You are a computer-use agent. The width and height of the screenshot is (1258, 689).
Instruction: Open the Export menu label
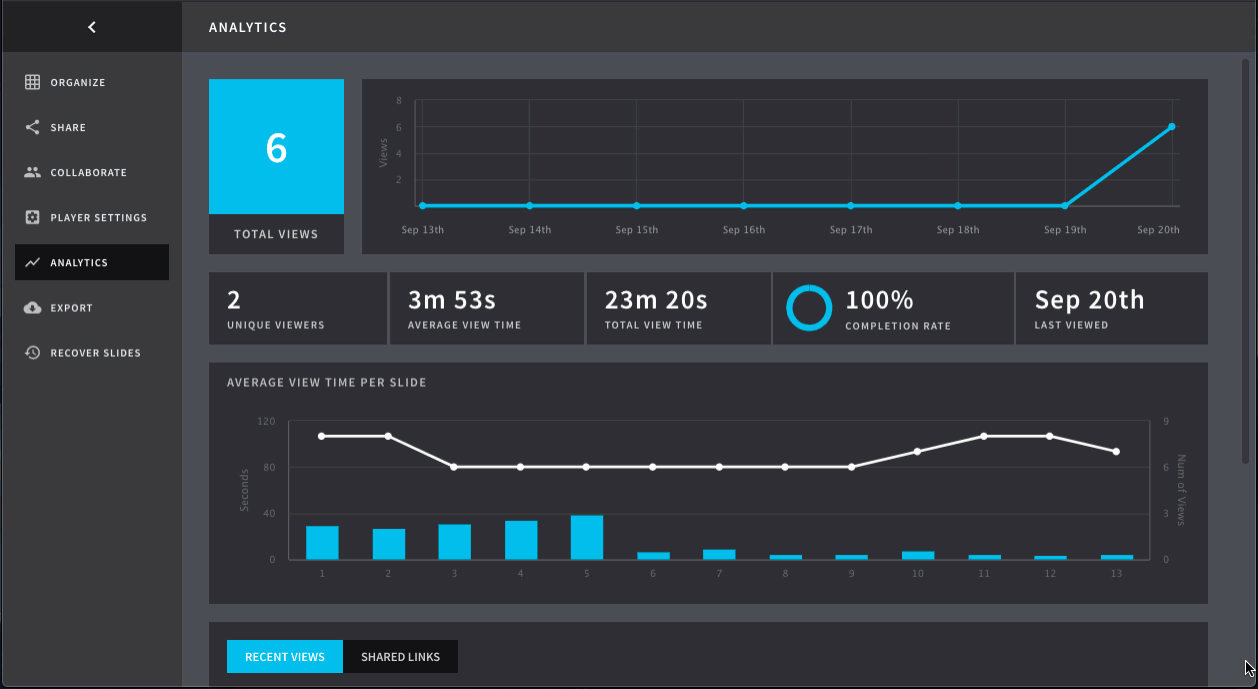[72, 308]
